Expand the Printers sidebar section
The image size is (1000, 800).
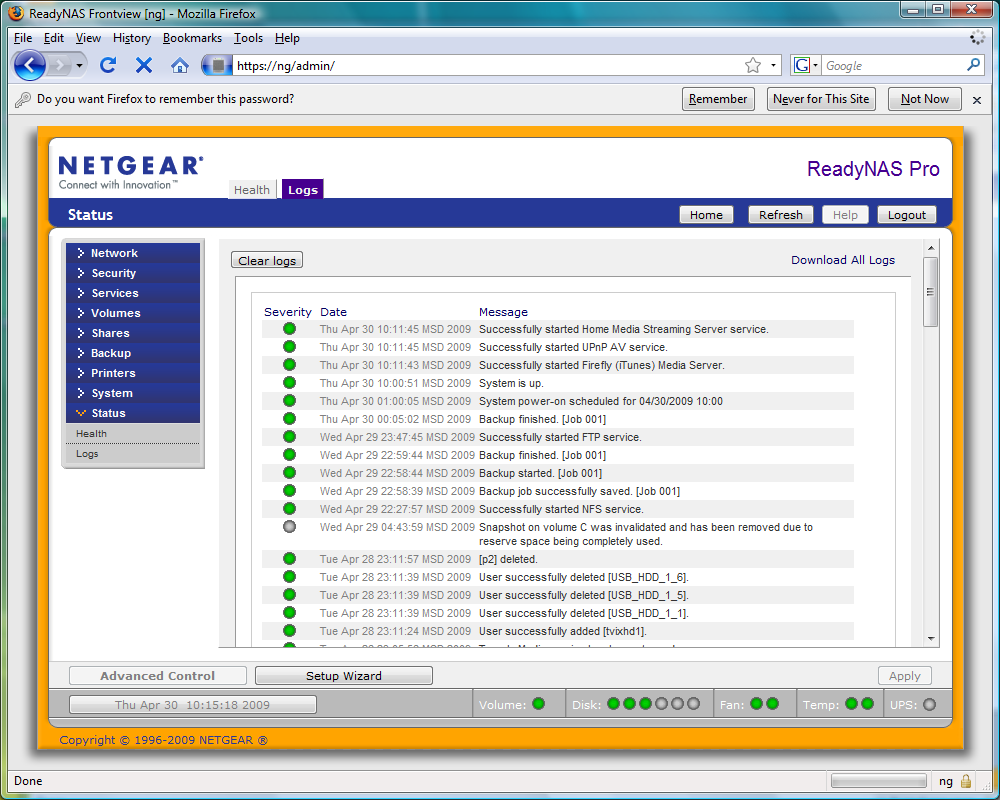(x=133, y=373)
